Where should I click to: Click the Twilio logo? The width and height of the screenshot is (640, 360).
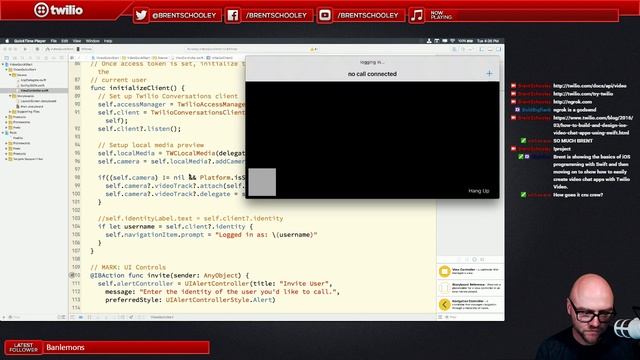pos(58,10)
